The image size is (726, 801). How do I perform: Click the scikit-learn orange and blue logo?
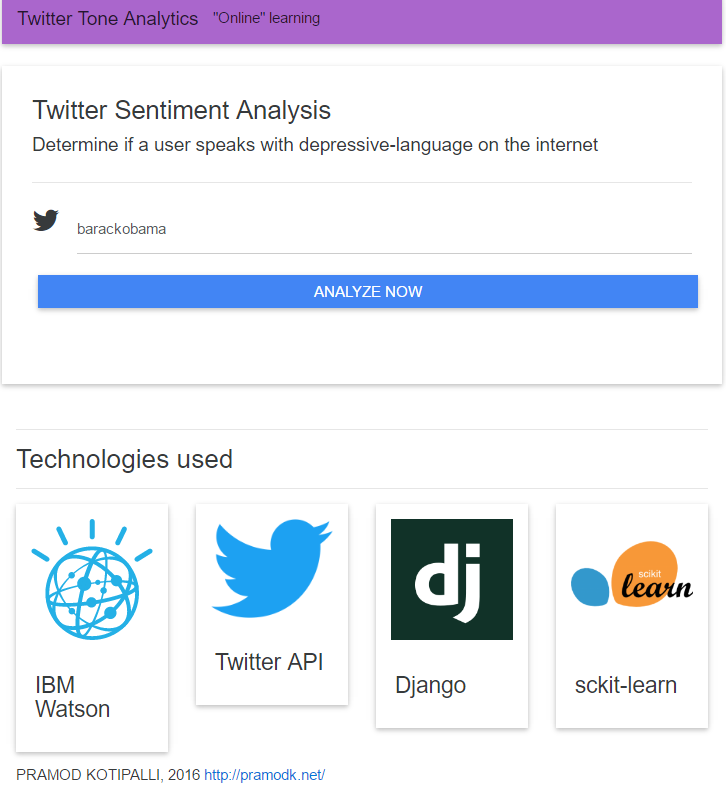click(x=632, y=576)
